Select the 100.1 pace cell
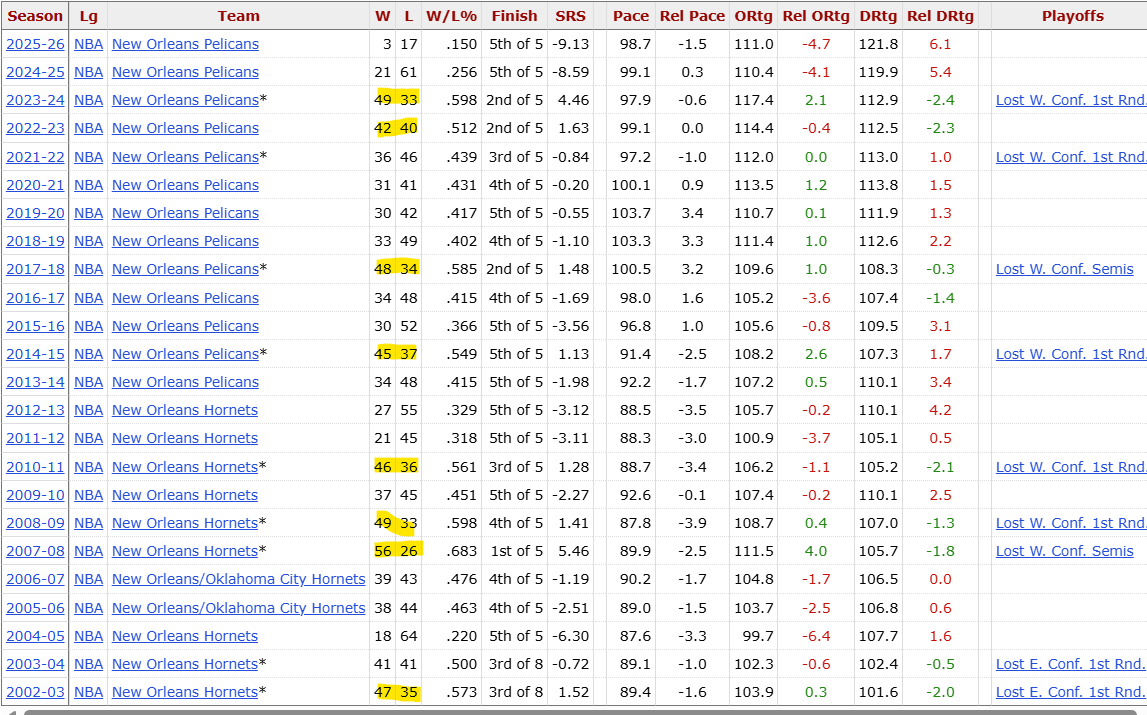This screenshot has width=1147, height=715. click(631, 185)
